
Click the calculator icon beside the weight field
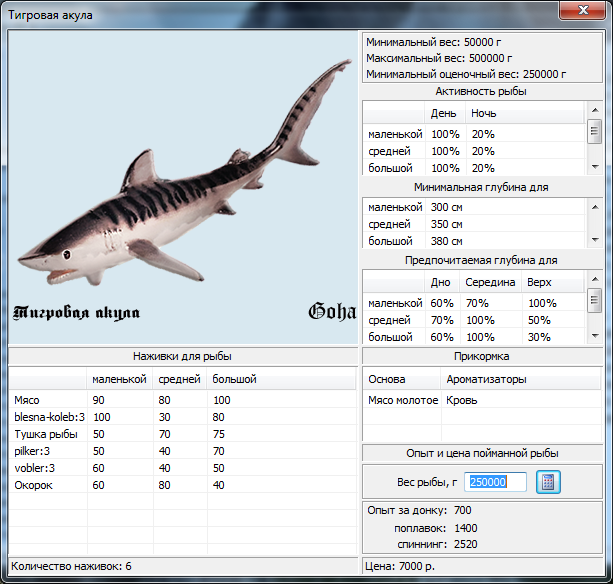(549, 481)
